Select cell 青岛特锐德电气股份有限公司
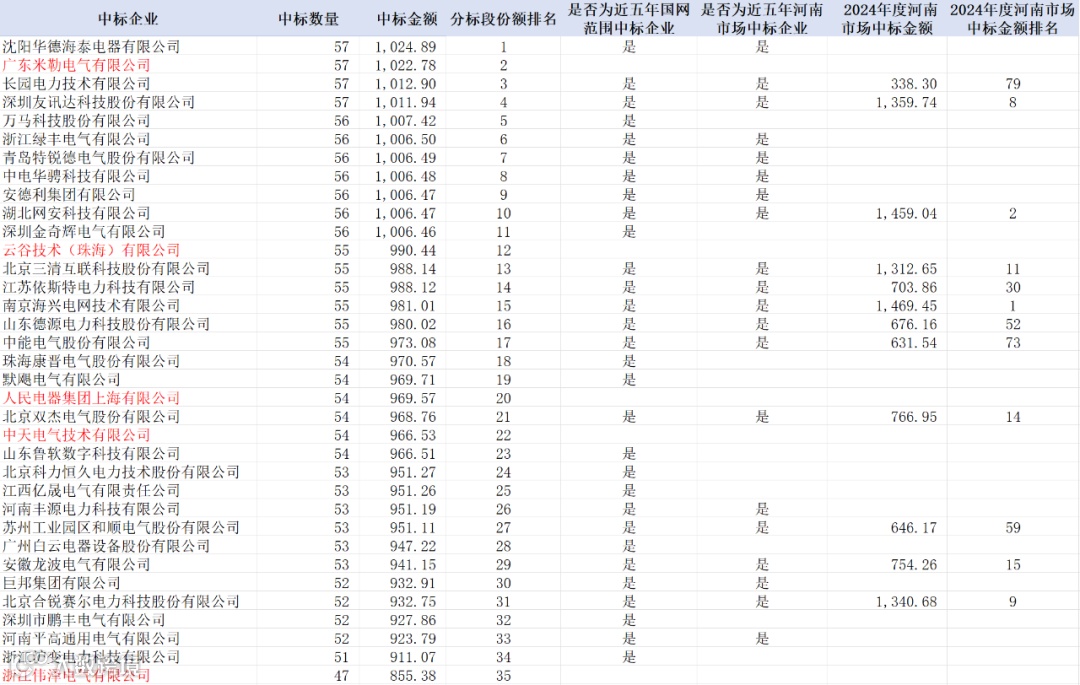The height and width of the screenshot is (685, 1080). [x=98, y=158]
